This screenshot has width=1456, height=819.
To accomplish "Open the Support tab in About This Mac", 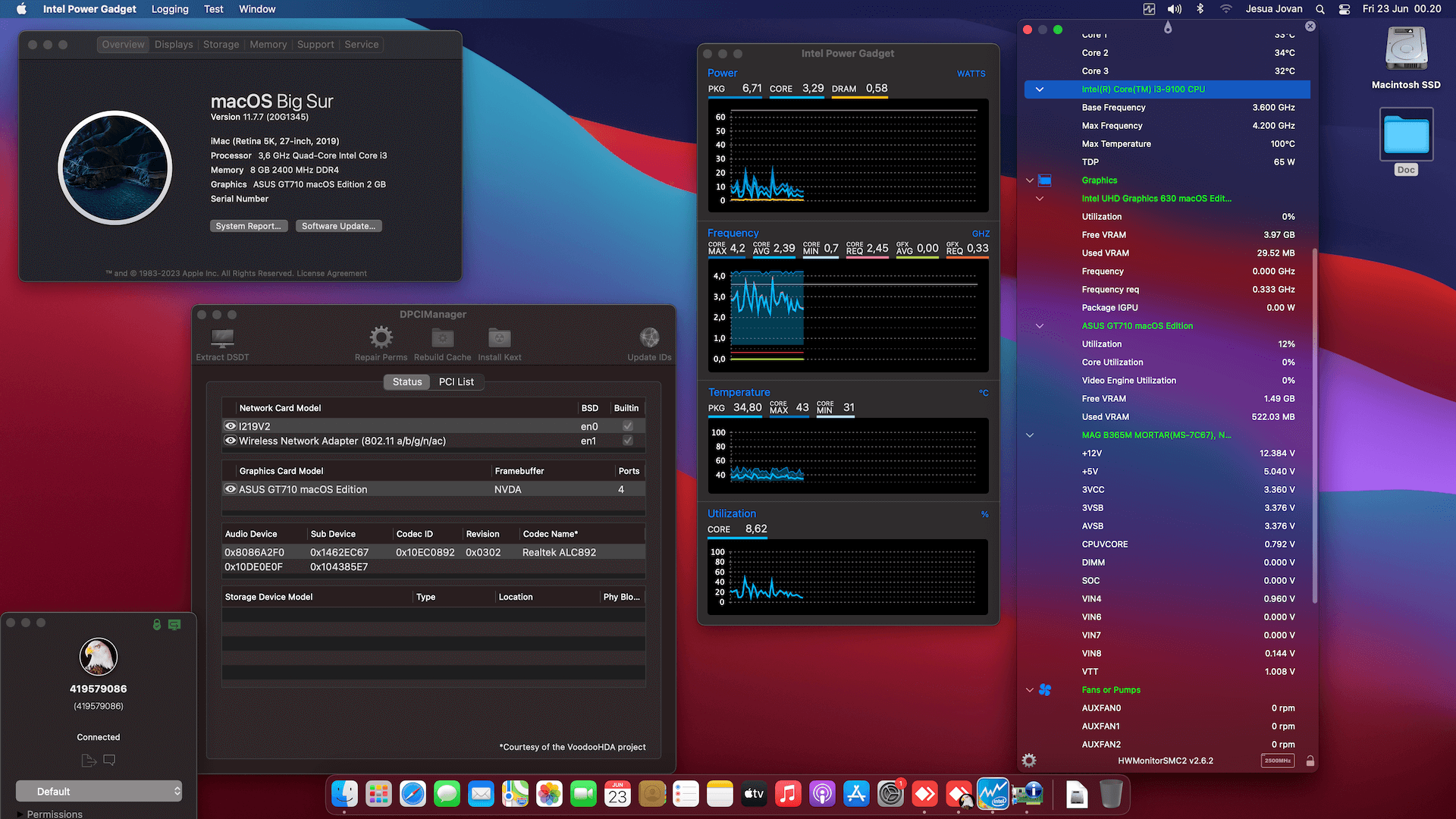I will click(315, 45).
